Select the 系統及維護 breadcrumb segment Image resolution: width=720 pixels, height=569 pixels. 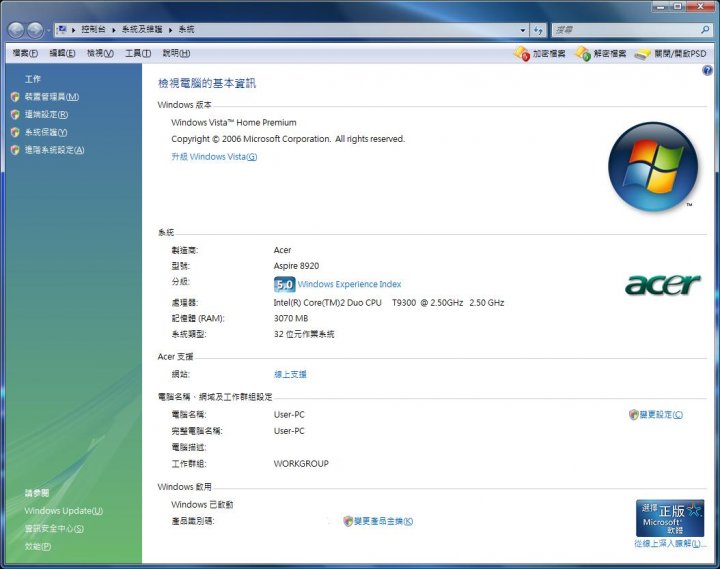(142, 29)
